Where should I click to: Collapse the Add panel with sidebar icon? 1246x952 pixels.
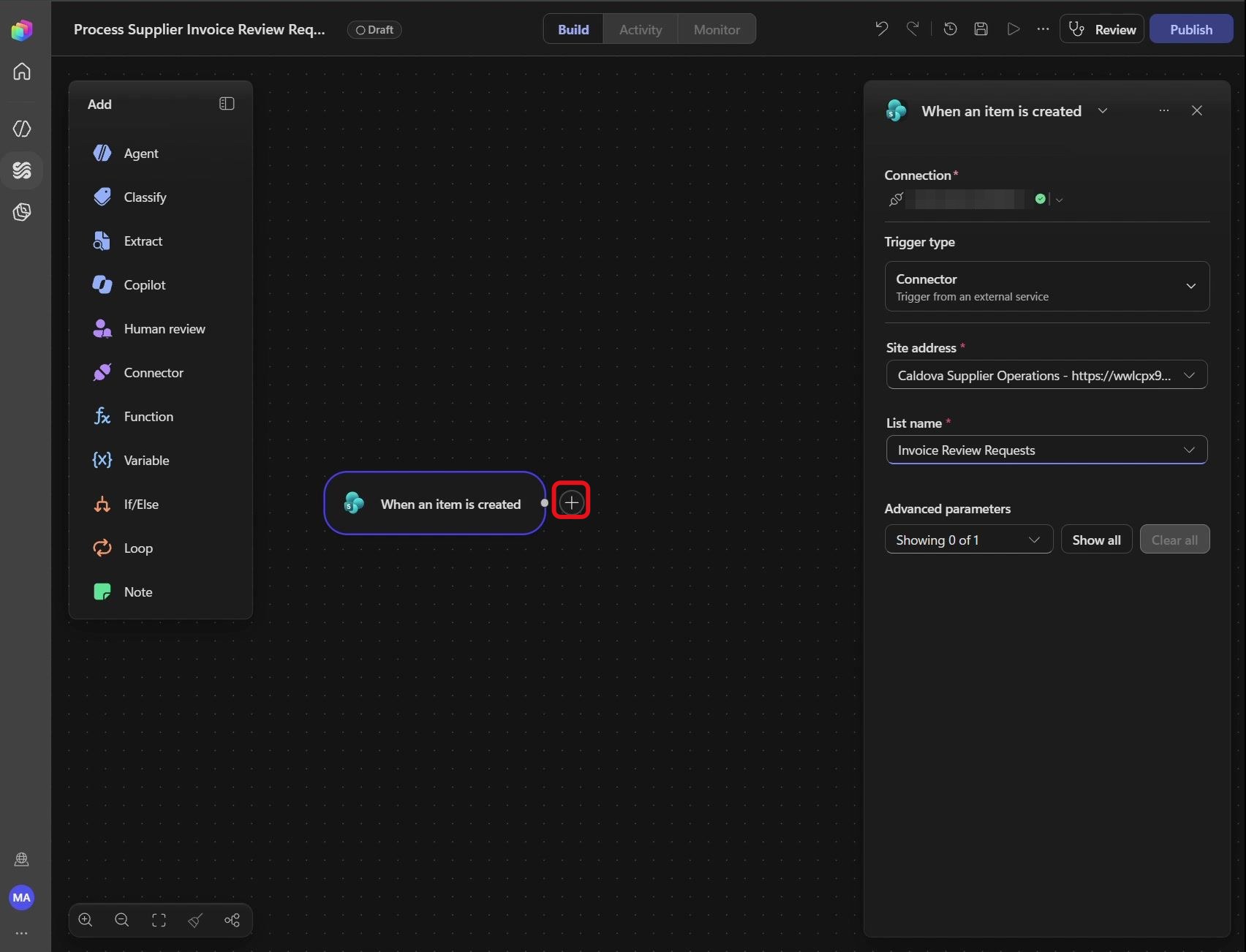click(x=227, y=104)
